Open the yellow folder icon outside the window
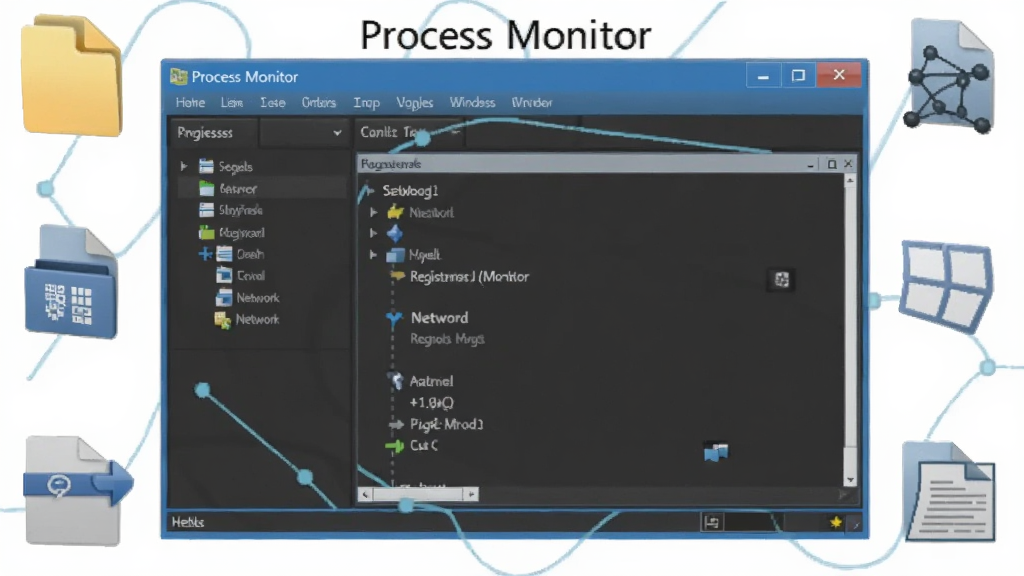This screenshot has width=1024, height=576. tap(72, 76)
